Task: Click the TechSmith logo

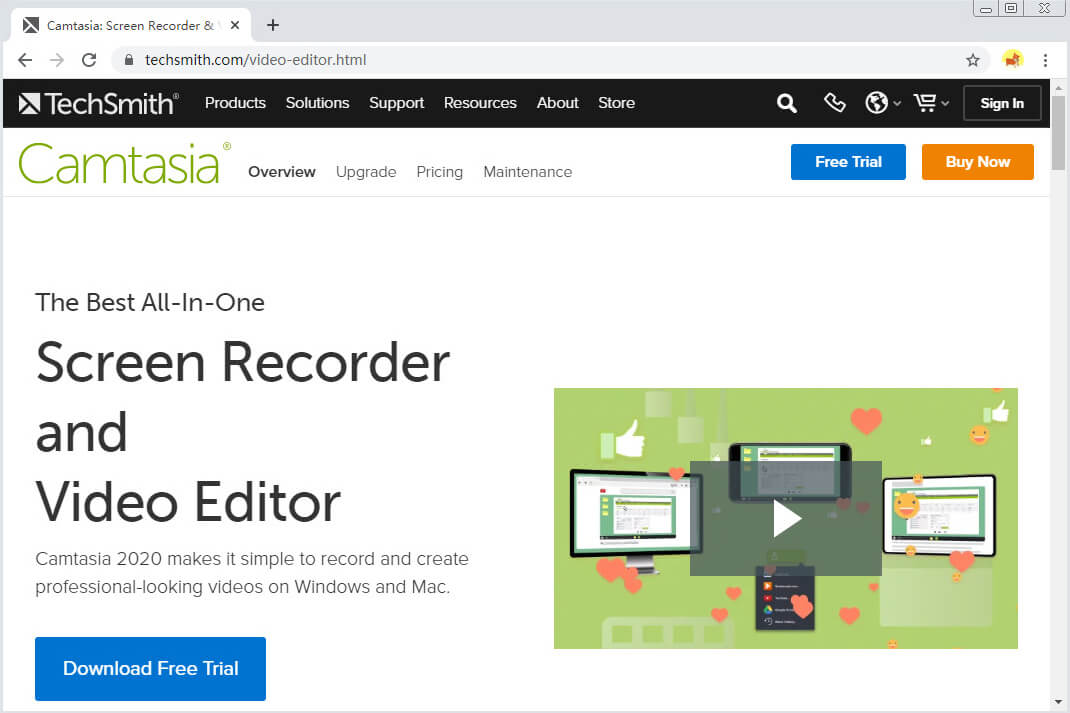Action: [98, 104]
